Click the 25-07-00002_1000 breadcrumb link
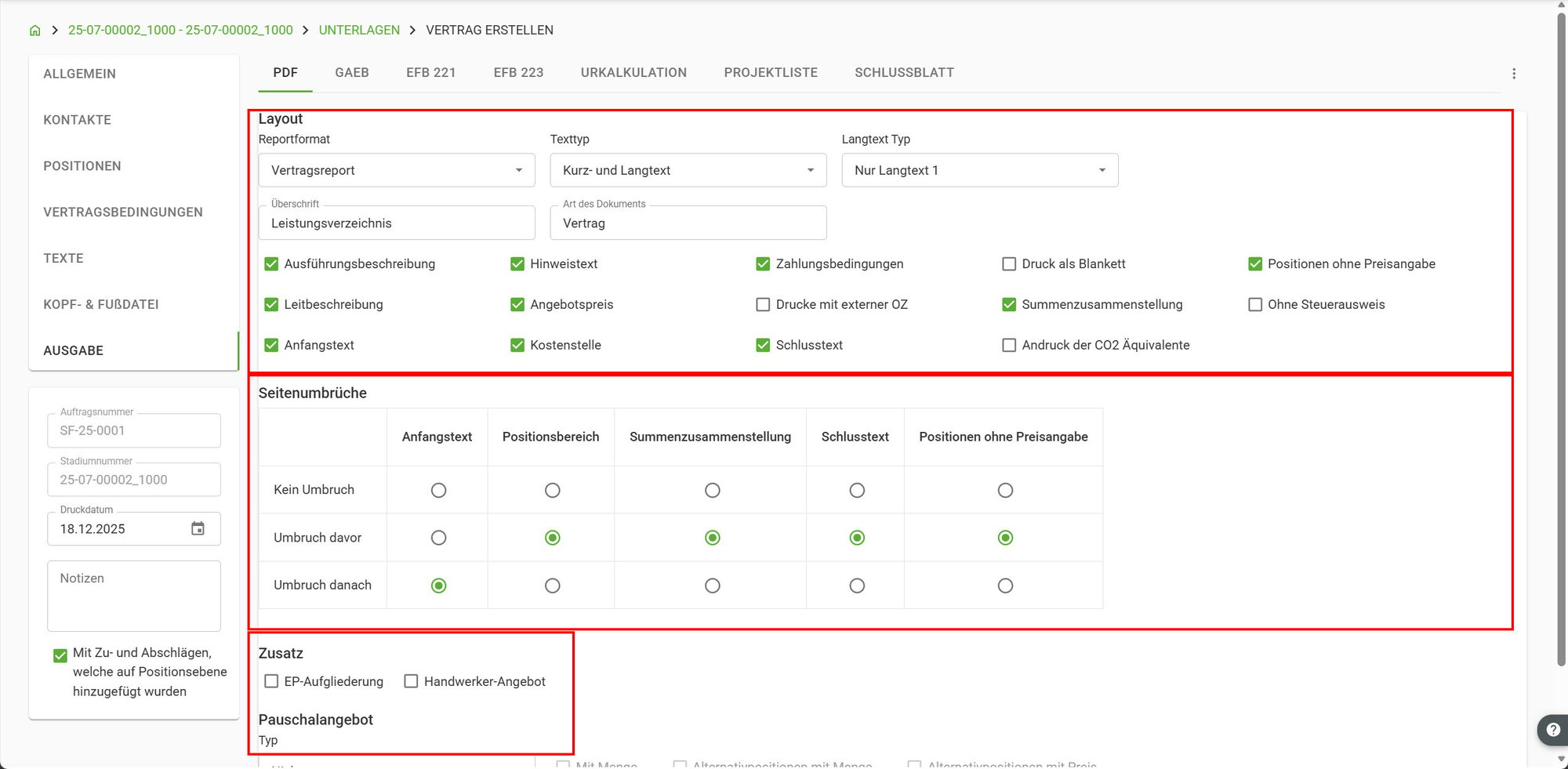 [x=180, y=31]
